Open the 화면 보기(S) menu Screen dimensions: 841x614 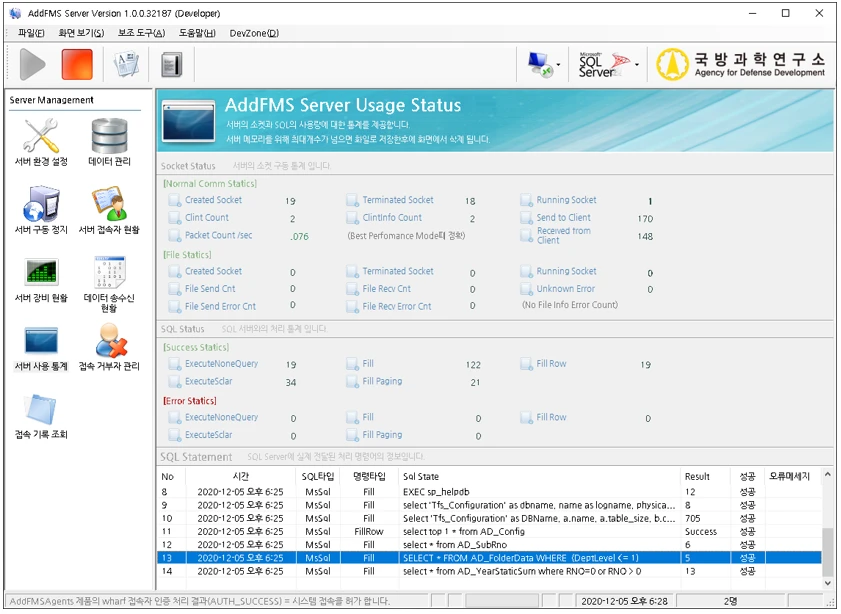tap(81, 33)
